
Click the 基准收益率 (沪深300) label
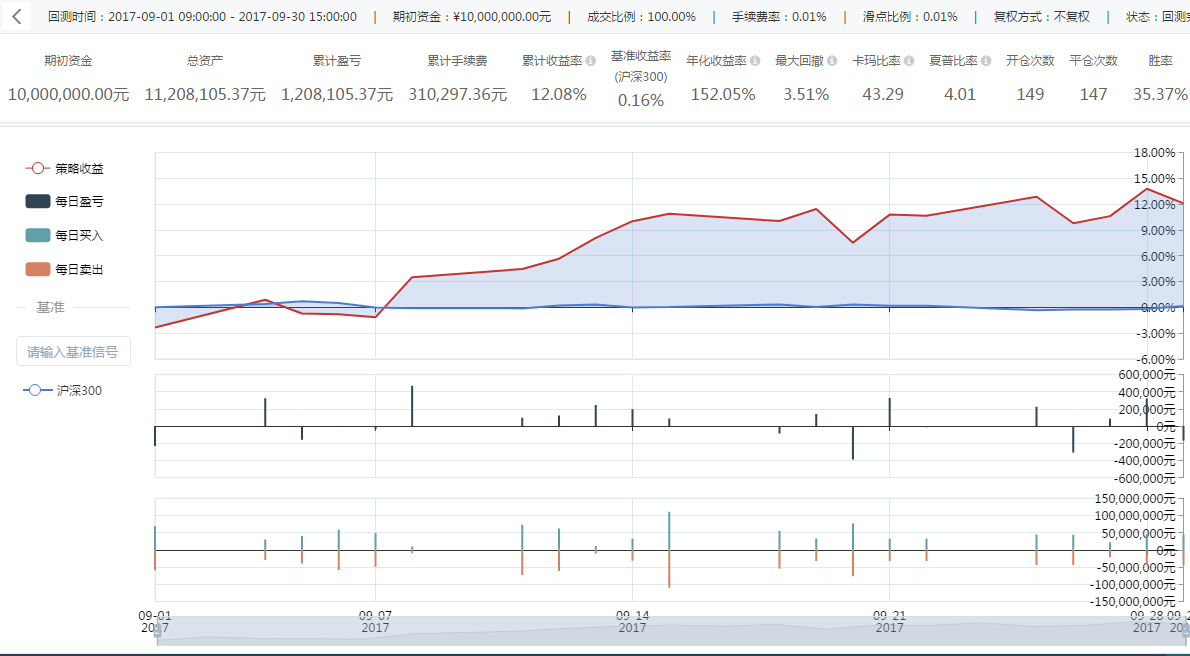pos(641,66)
